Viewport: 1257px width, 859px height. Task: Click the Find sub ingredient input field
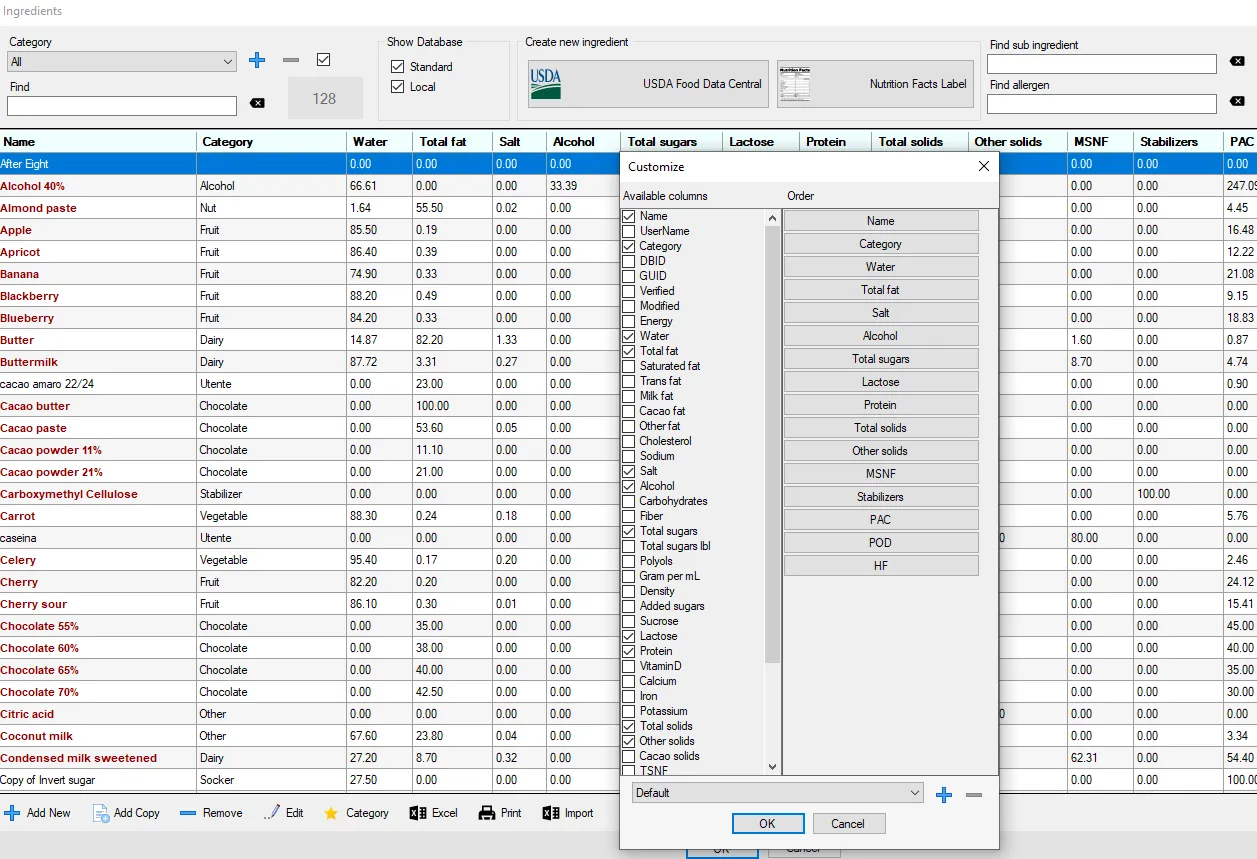(1102, 64)
